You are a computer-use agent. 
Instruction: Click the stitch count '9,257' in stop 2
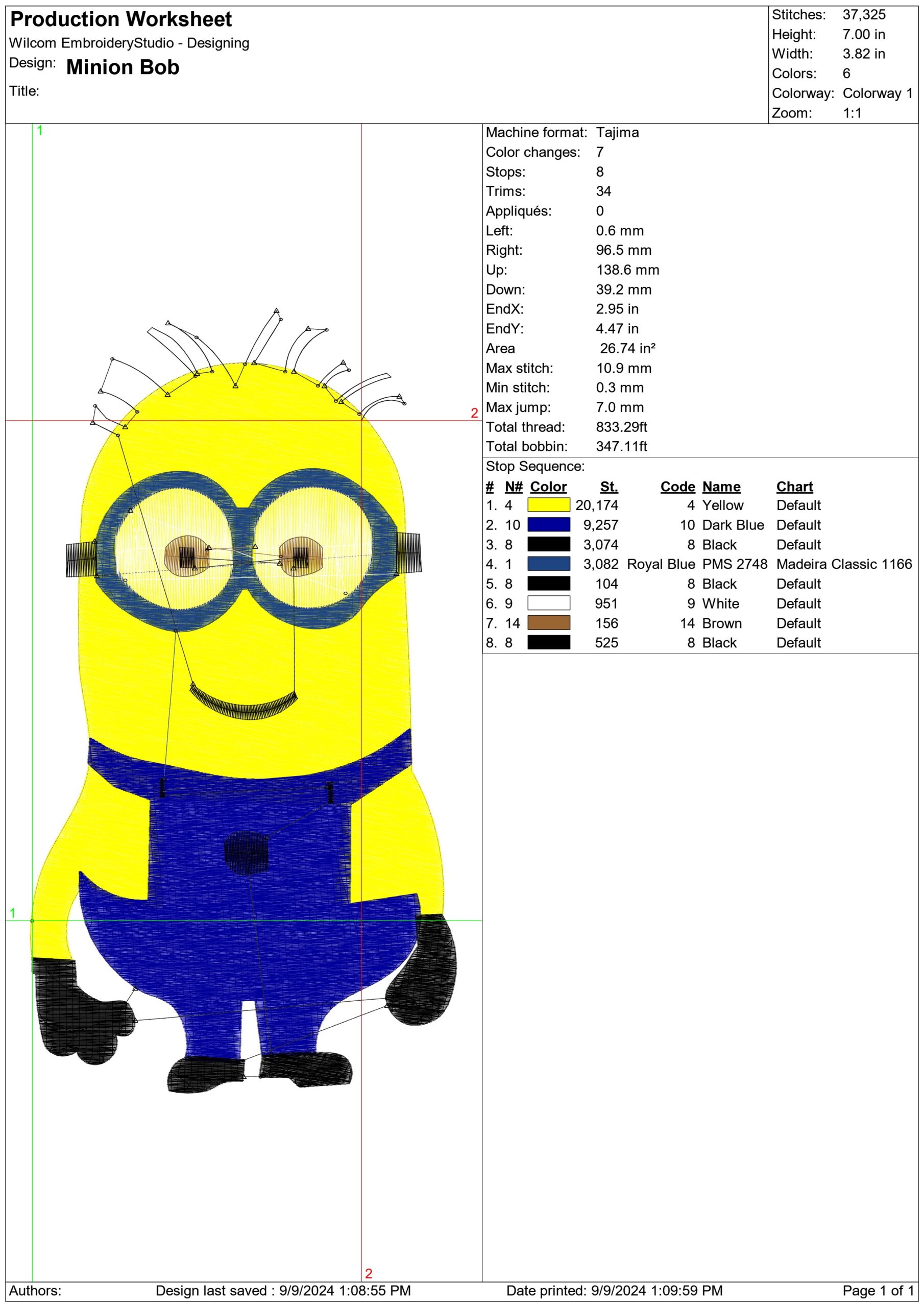pyautogui.click(x=601, y=525)
